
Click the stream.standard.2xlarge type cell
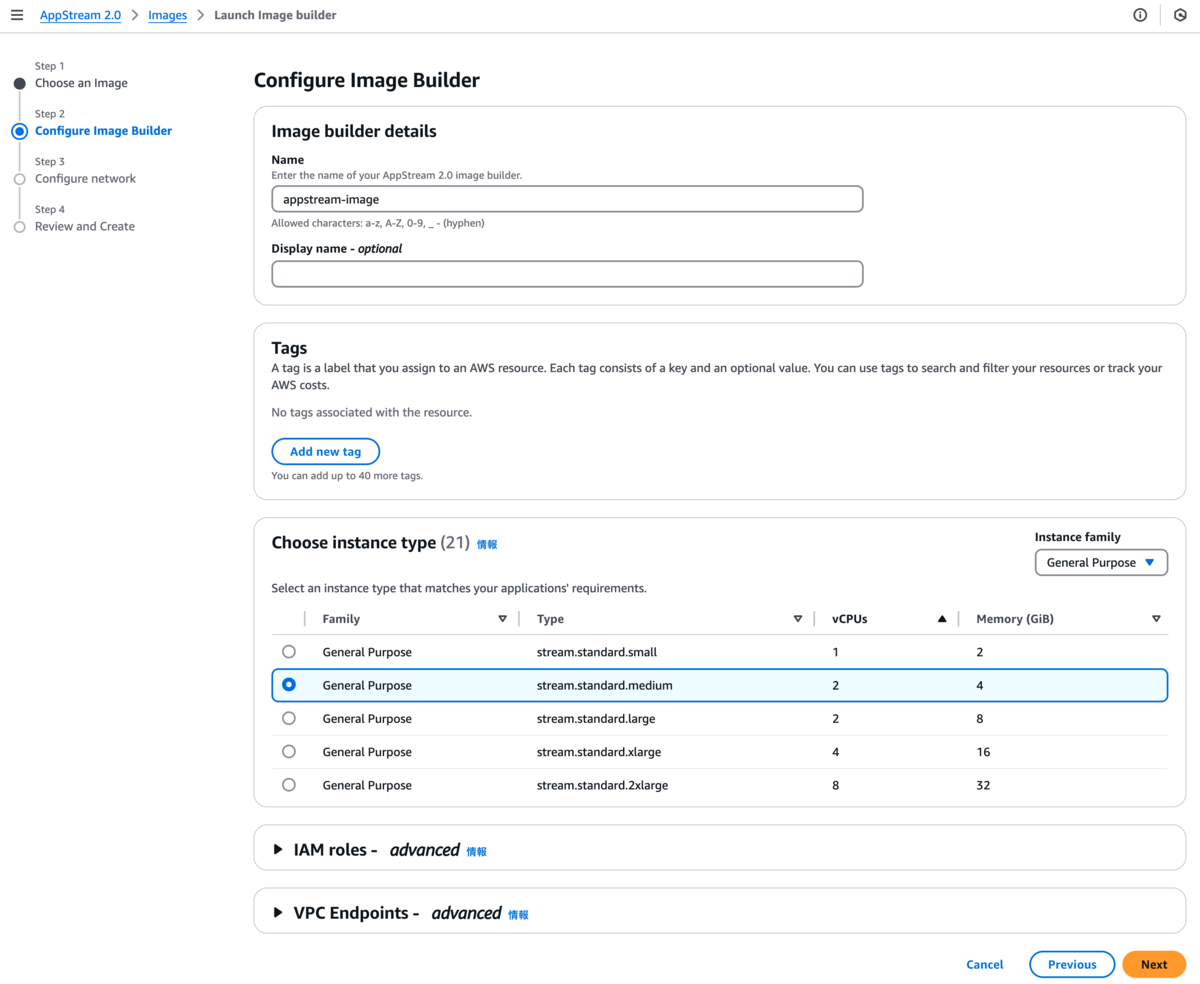click(602, 785)
